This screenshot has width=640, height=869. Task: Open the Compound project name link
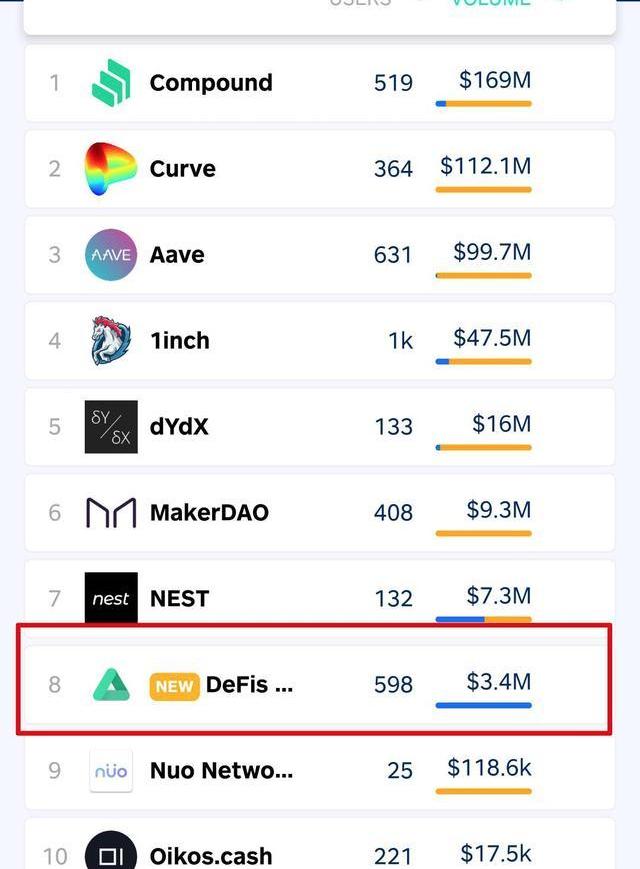(x=211, y=83)
